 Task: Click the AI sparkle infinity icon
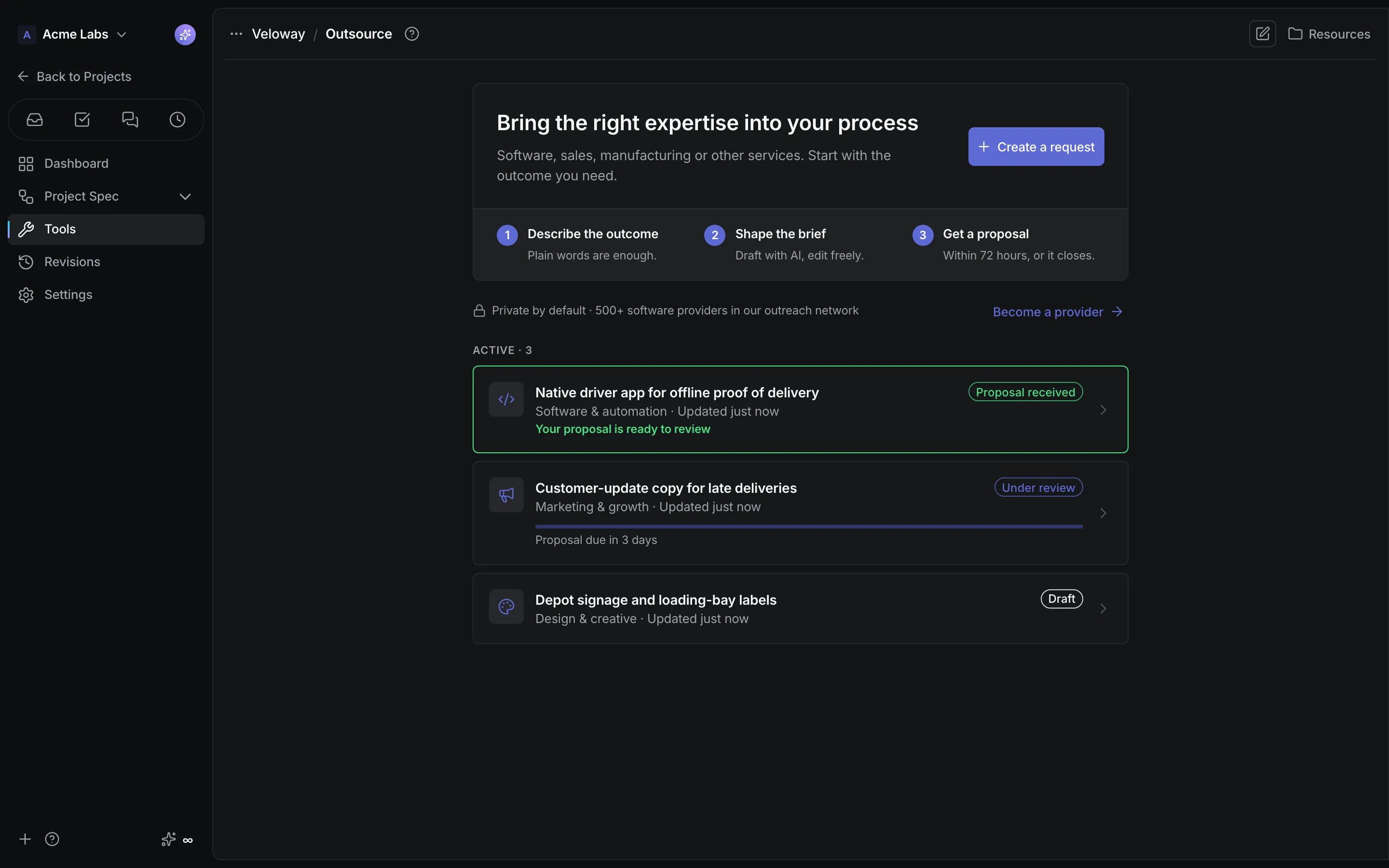177,839
